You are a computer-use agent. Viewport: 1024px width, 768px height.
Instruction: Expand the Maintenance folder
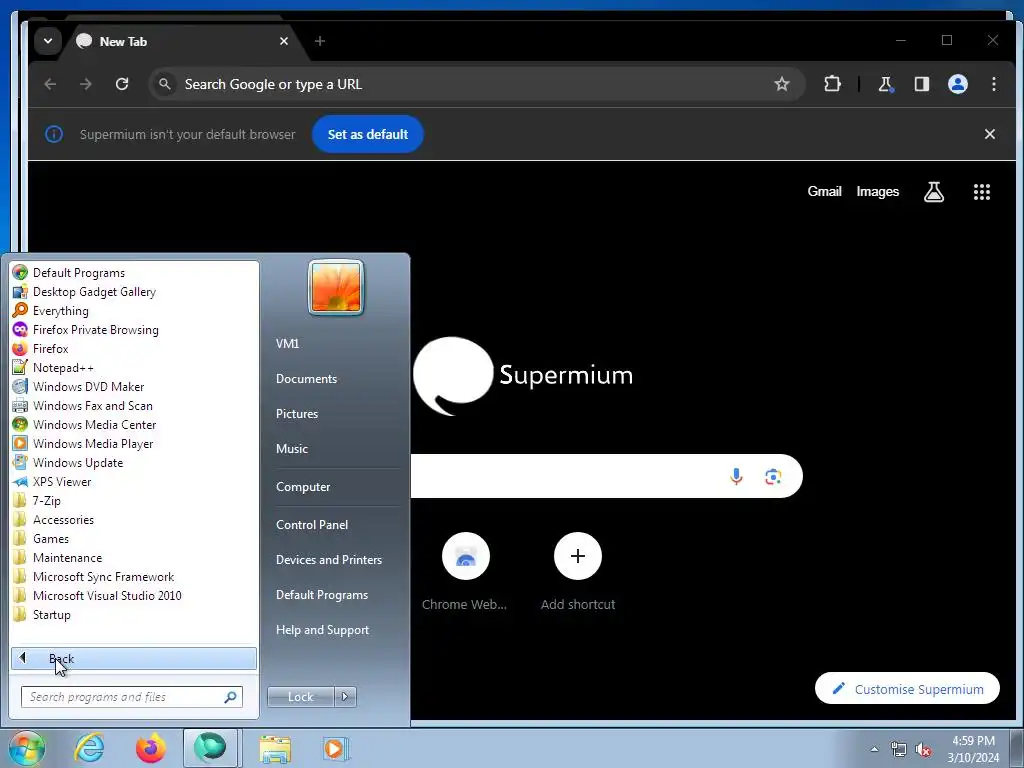(134, 557)
